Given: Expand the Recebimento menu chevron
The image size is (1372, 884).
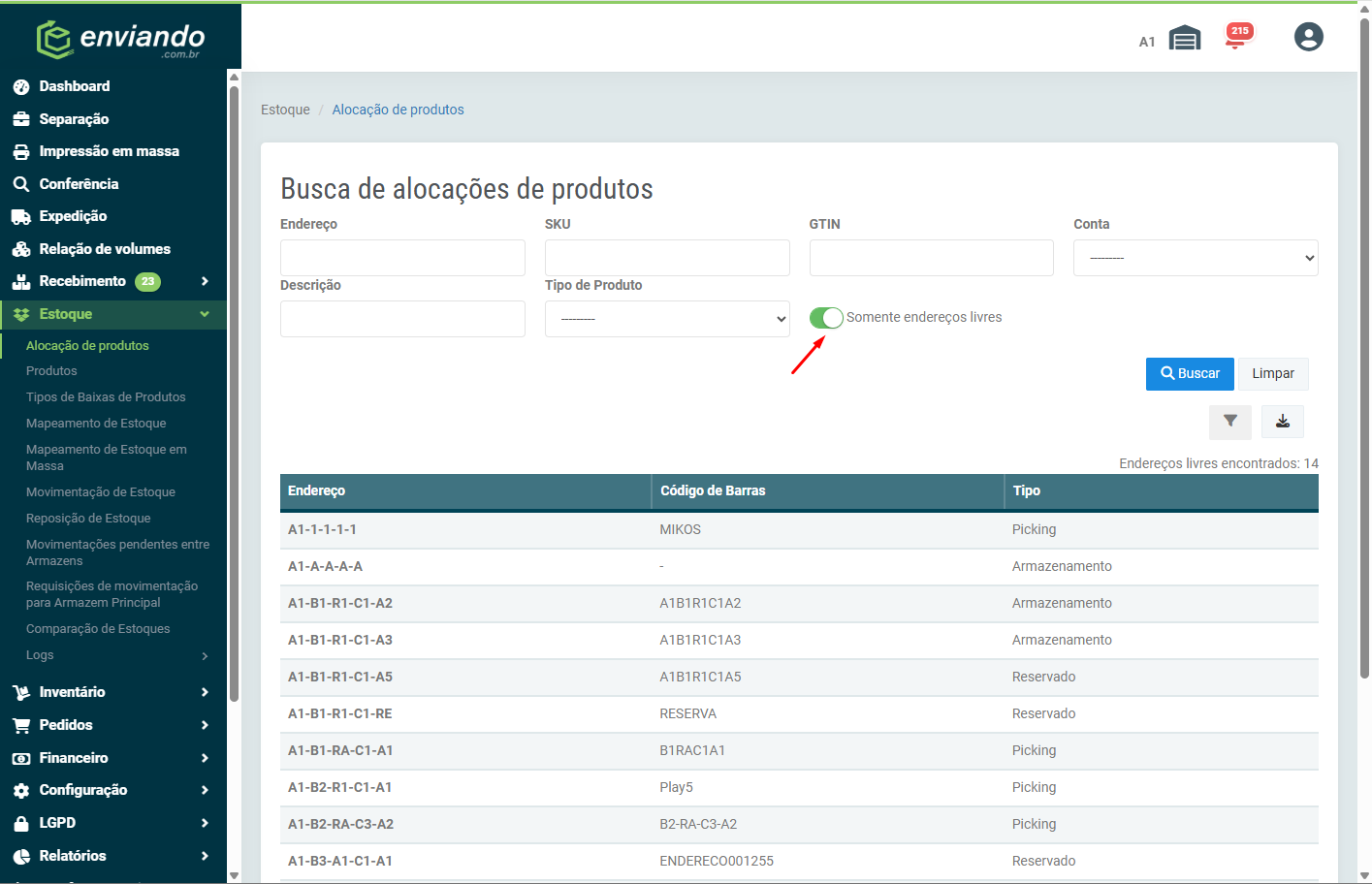Looking at the screenshot, I should pos(205,281).
